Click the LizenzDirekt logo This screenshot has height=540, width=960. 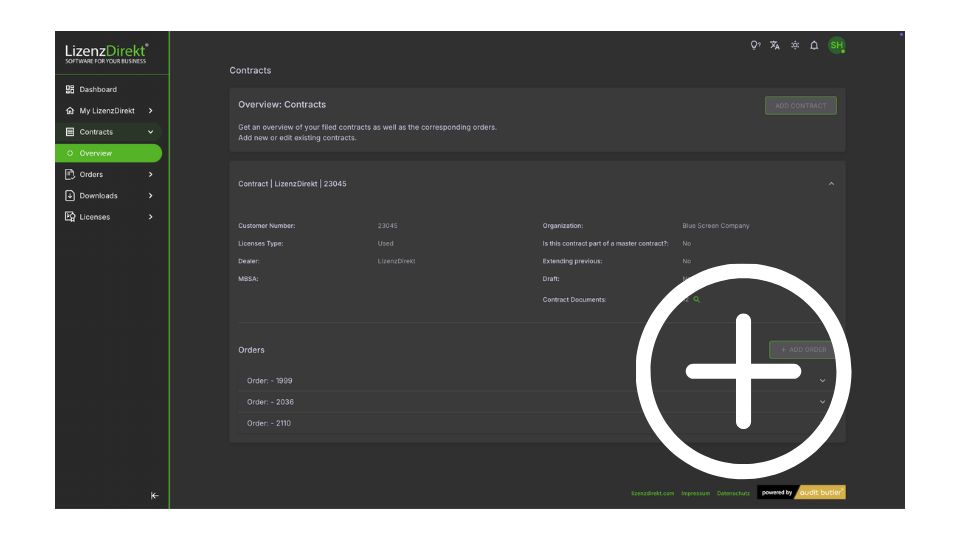tap(107, 53)
